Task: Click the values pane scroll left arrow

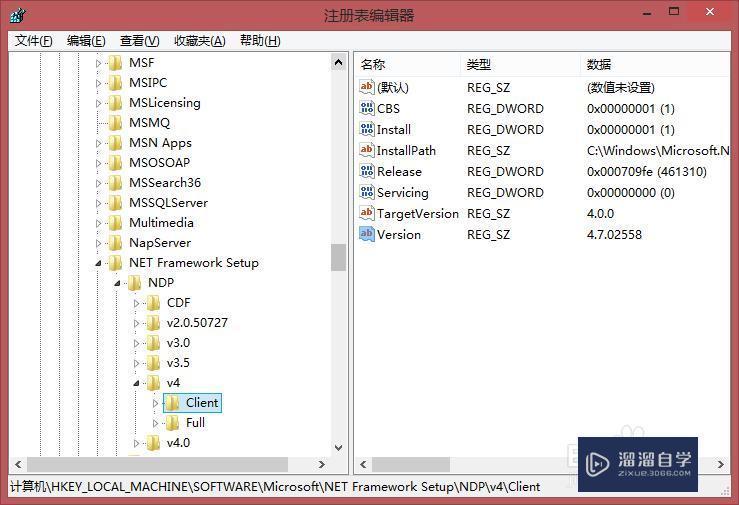Action: pos(363,464)
